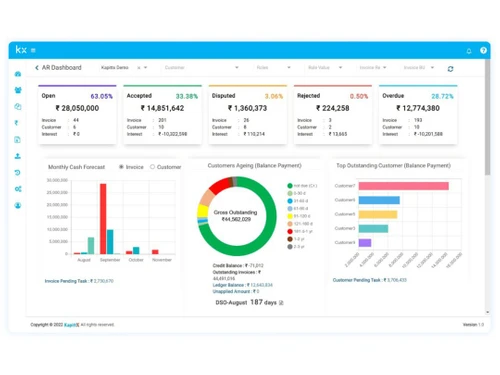
Task: Click the purple Customer9 bar
Action: click(x=365, y=243)
